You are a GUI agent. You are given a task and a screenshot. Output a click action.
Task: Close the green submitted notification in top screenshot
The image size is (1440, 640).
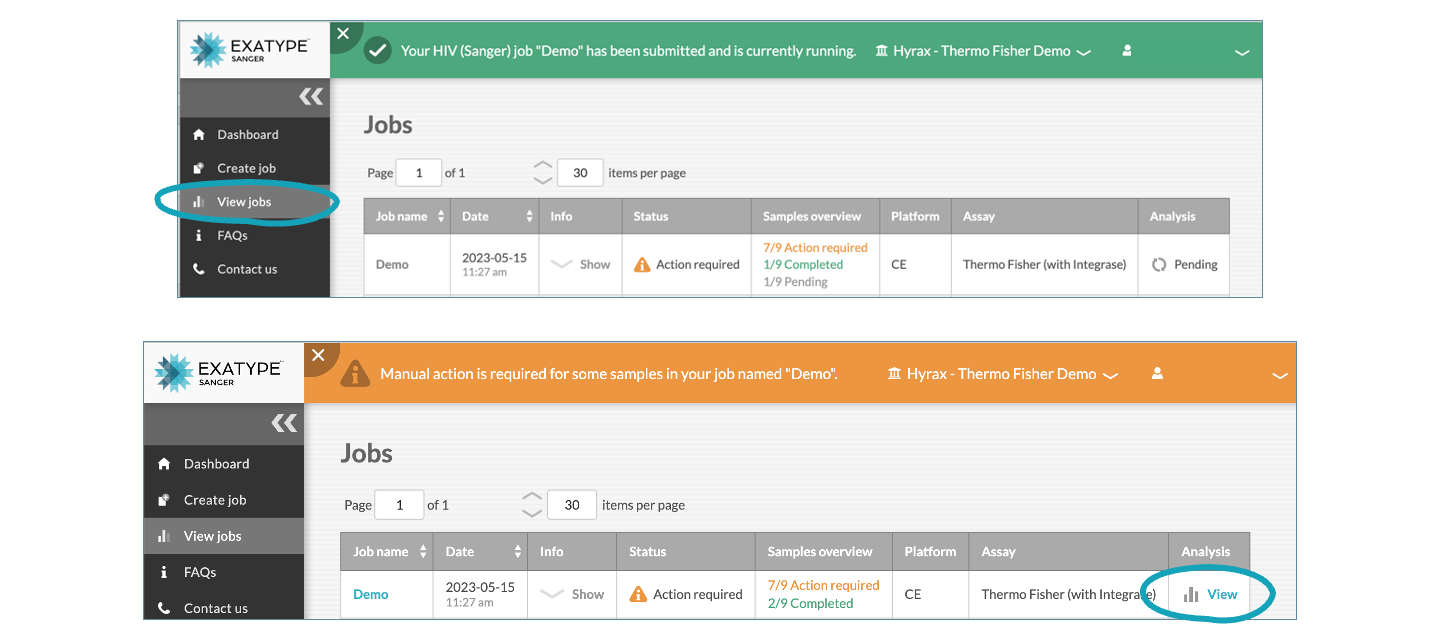coord(343,33)
